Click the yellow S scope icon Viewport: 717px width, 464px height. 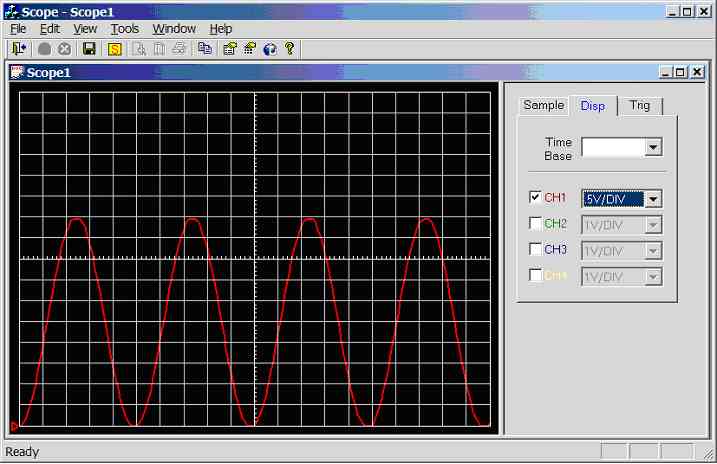[x=114, y=48]
